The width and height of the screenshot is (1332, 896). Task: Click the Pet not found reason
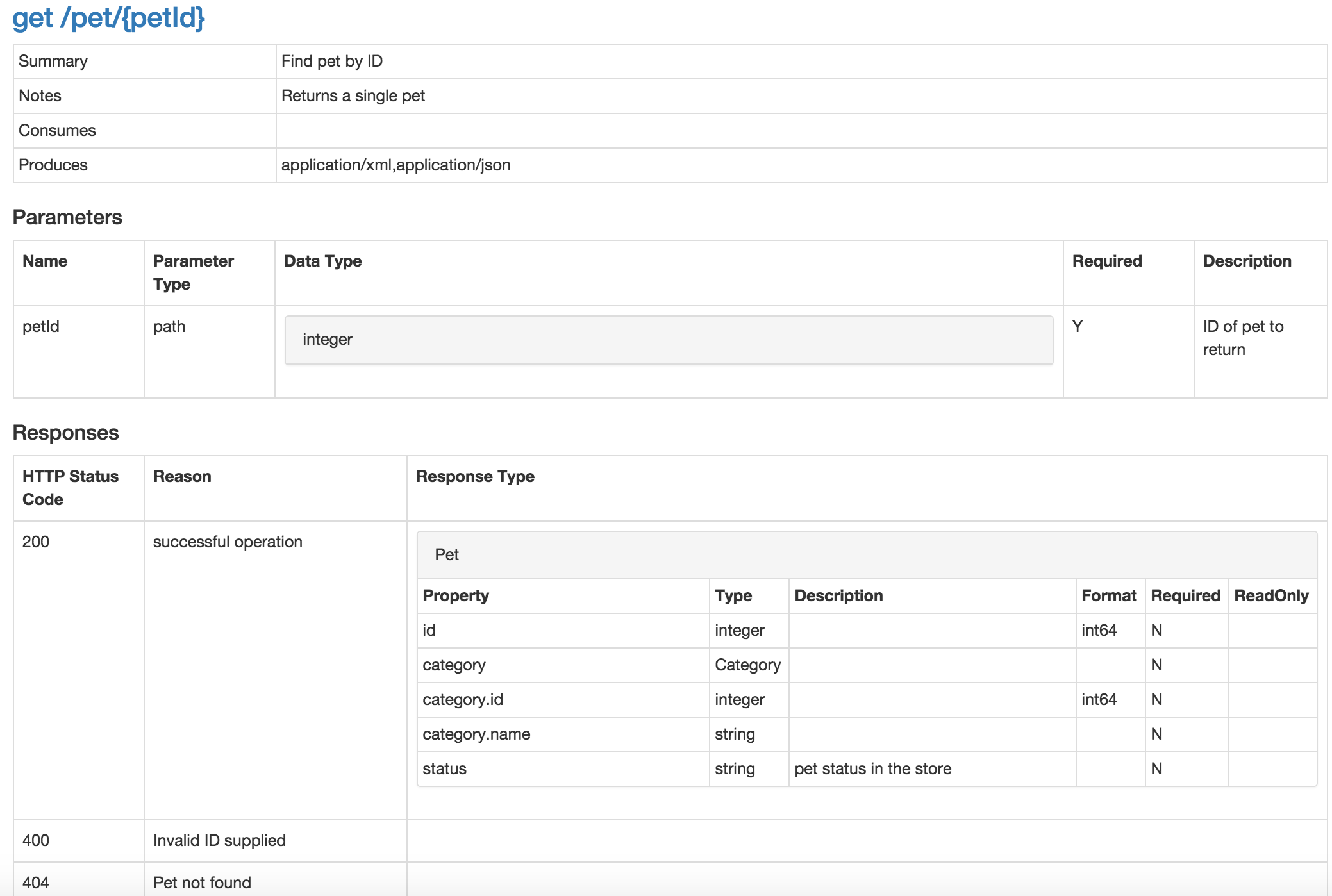(202, 883)
